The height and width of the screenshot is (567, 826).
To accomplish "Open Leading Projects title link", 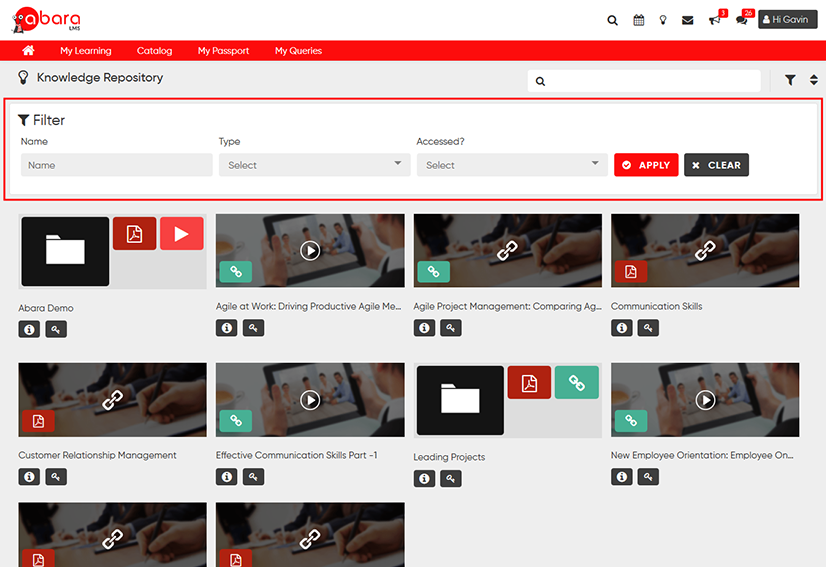I will pyautogui.click(x=449, y=457).
